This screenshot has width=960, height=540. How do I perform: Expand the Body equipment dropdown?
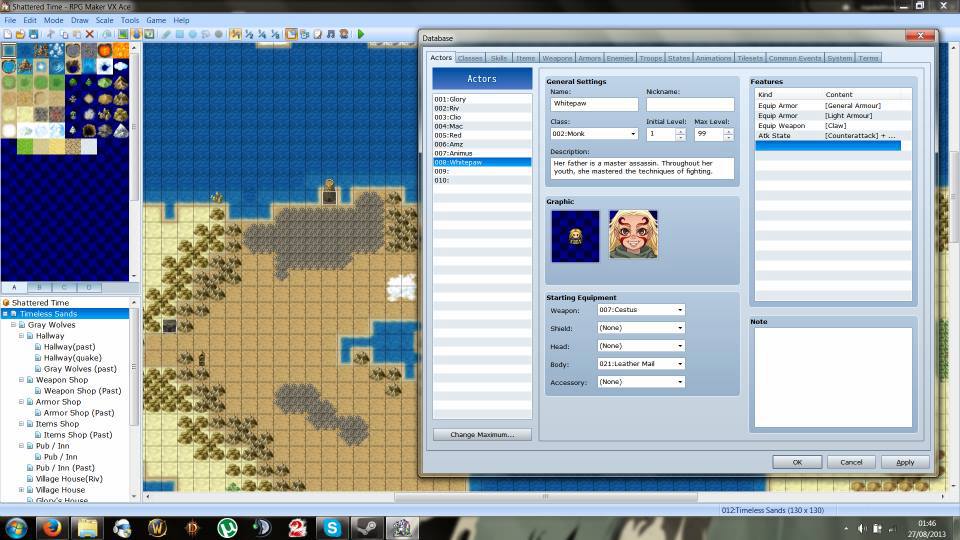point(680,364)
